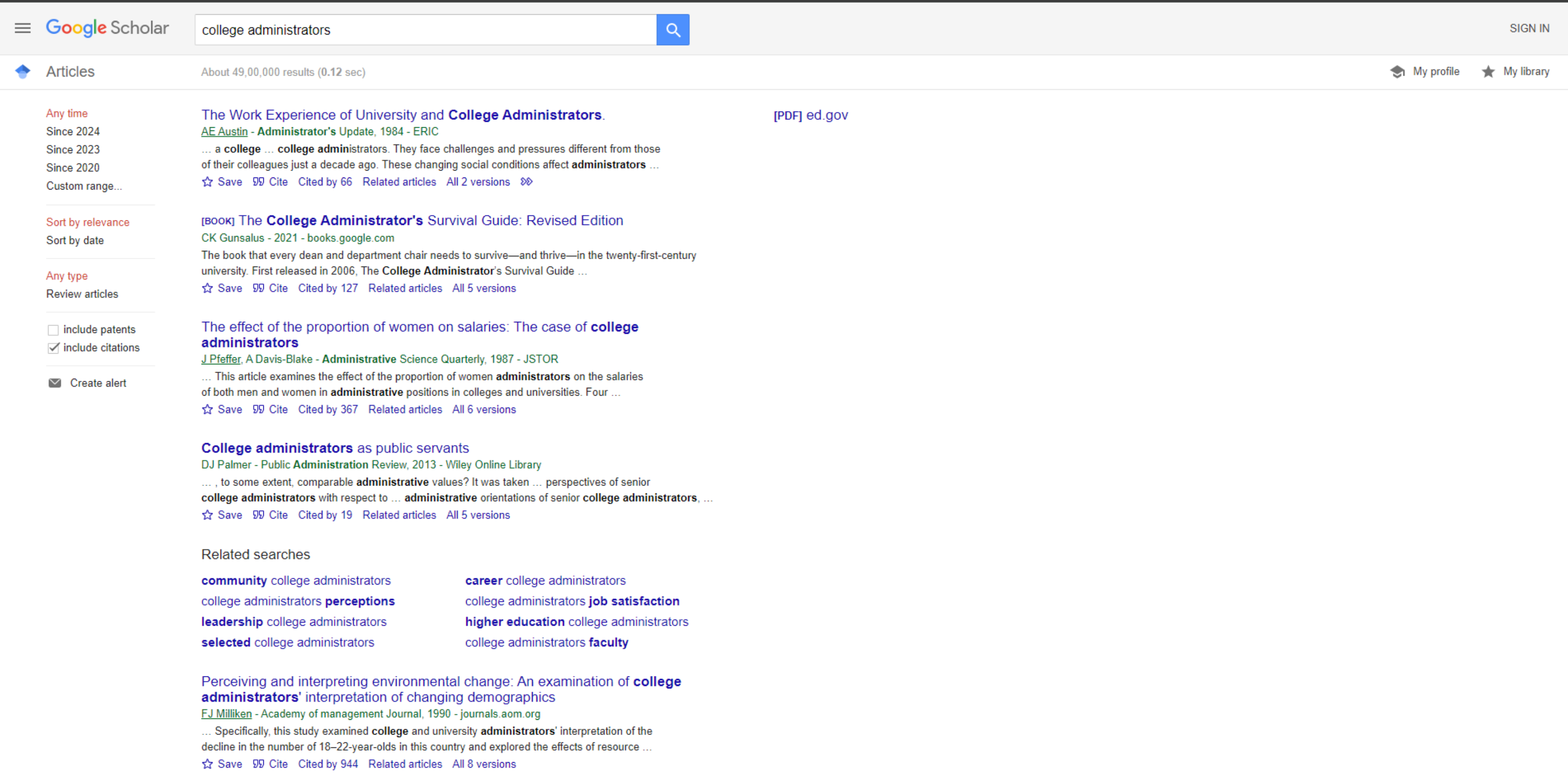The height and width of the screenshot is (776, 1568).
Task: Enable Review articles filter
Action: (x=83, y=294)
